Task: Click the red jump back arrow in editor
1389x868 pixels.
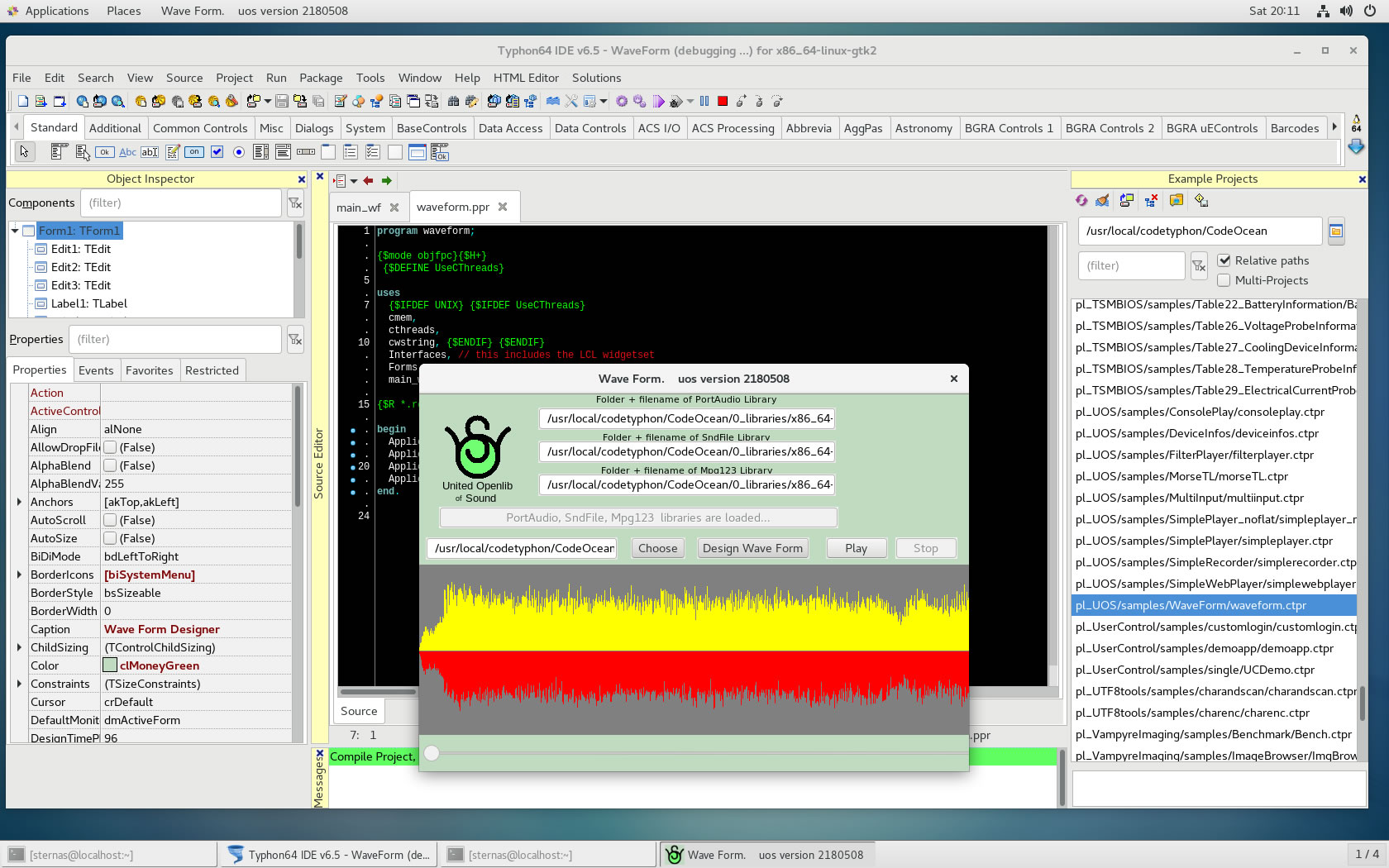Action: (x=368, y=180)
